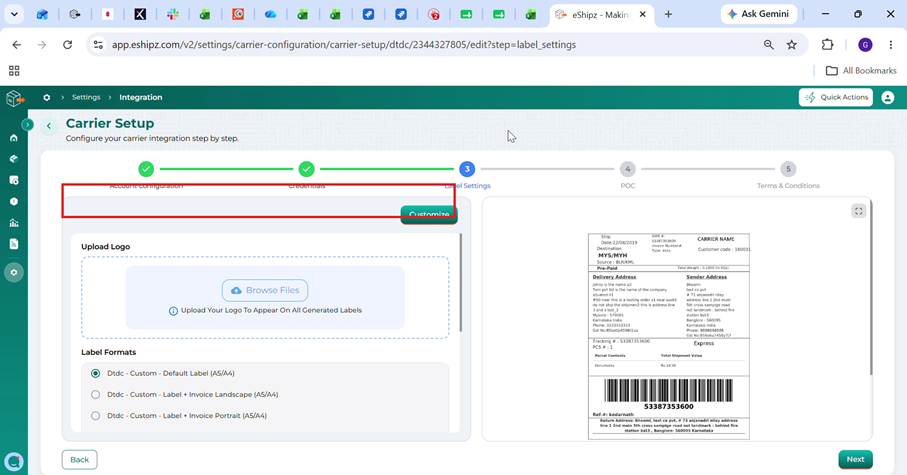Select the highlighted settings gear in the sidebar
The height and width of the screenshot is (475, 907).
point(14,272)
